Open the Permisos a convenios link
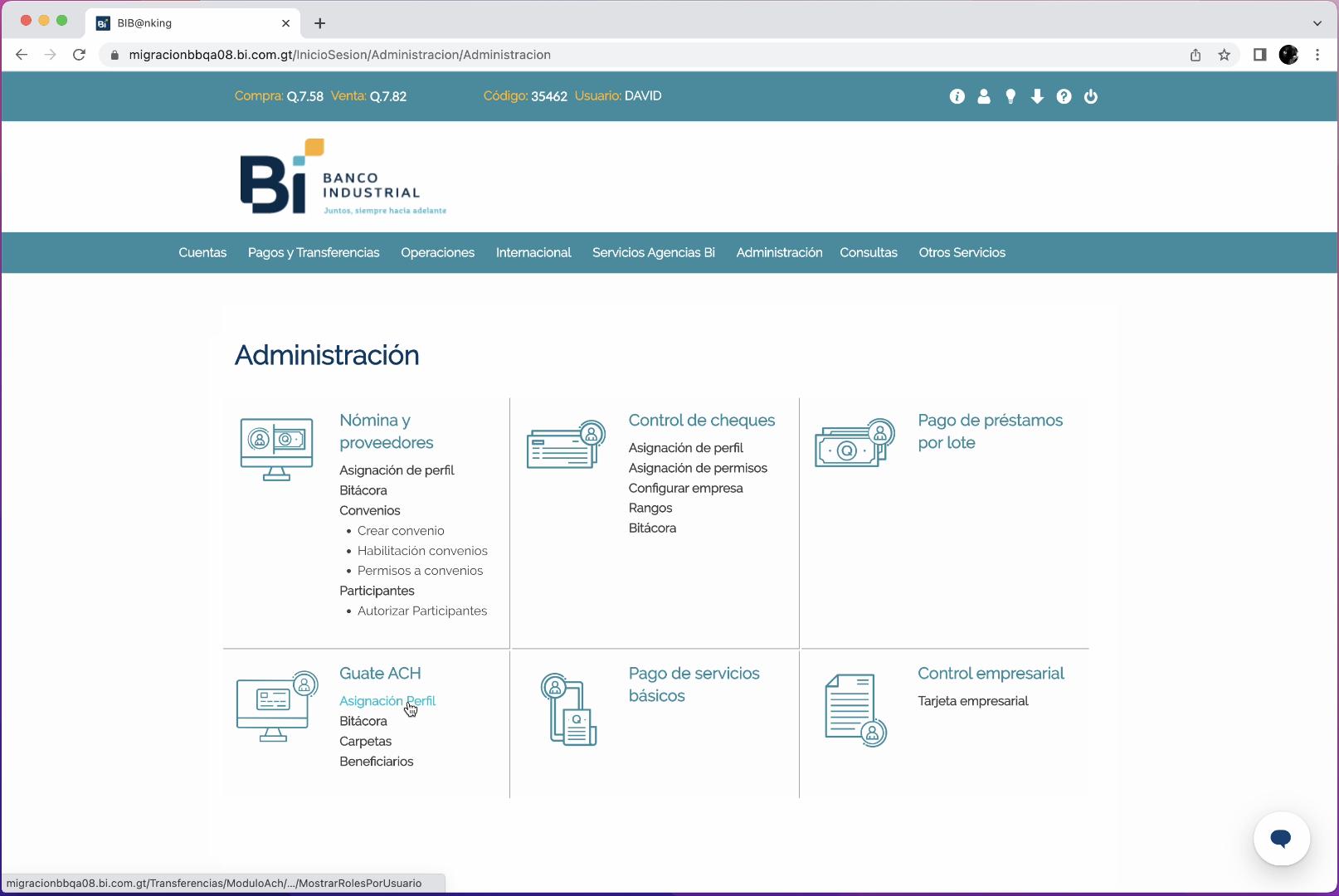Viewport: 1339px width, 896px height. 420,571
